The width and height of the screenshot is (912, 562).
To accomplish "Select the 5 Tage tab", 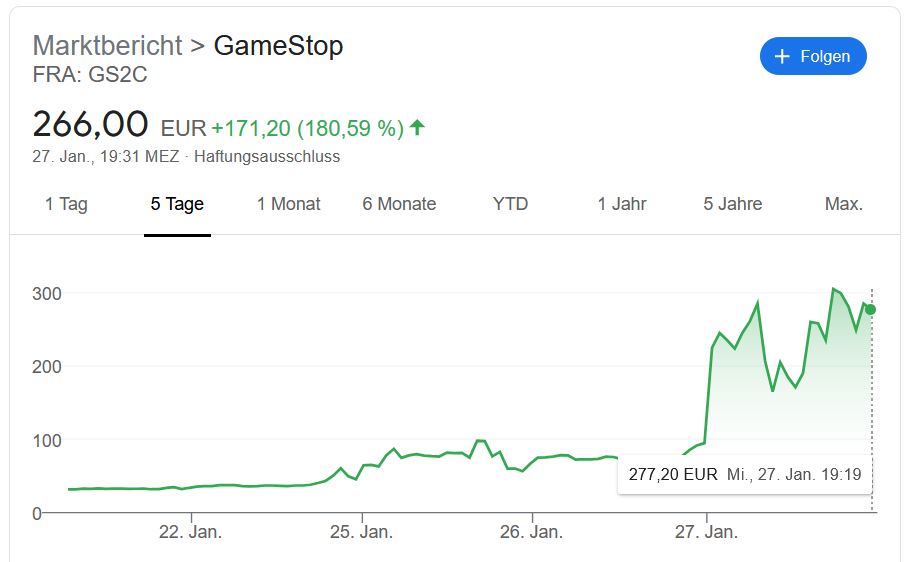I will pos(177,204).
